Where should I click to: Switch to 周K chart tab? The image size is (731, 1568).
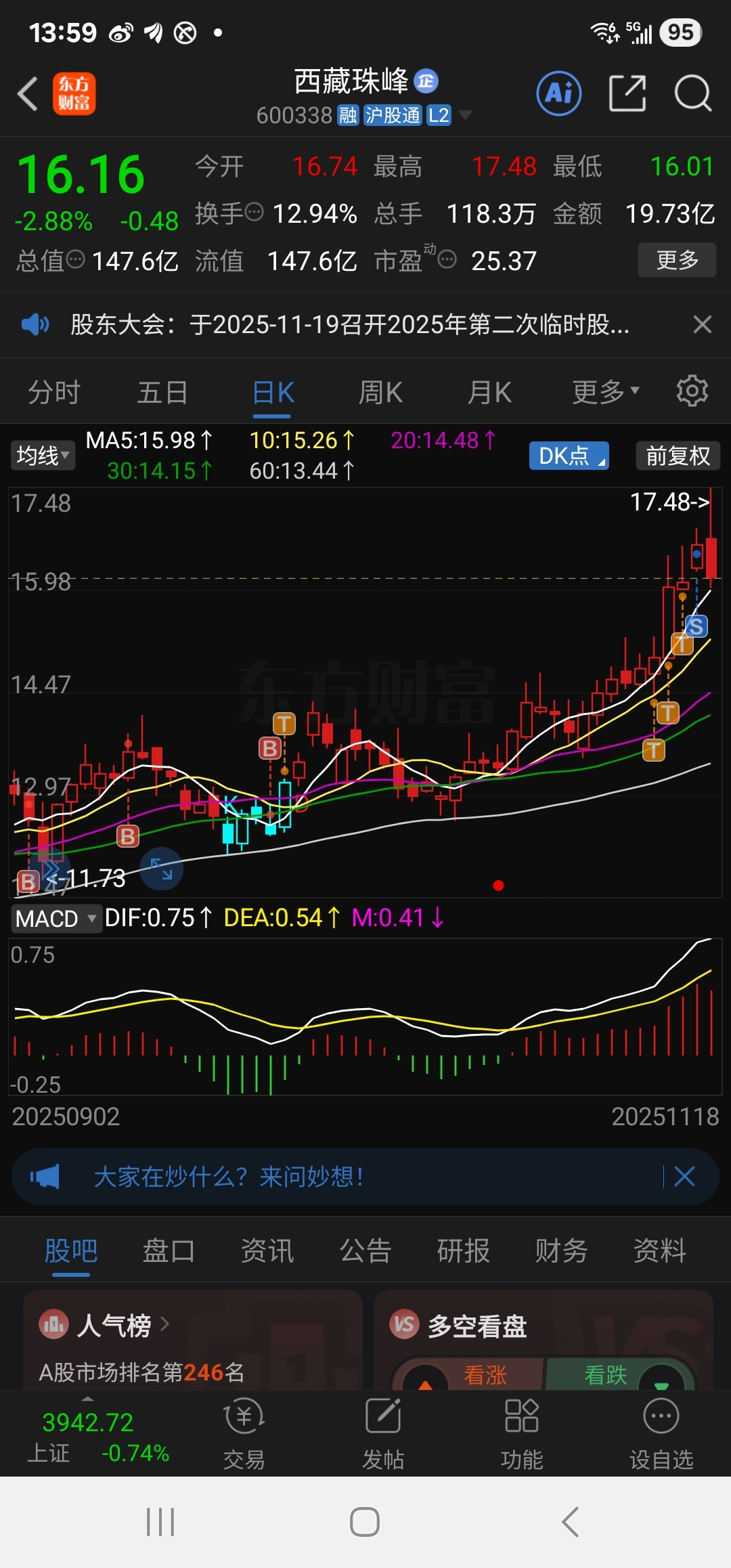pos(380,392)
